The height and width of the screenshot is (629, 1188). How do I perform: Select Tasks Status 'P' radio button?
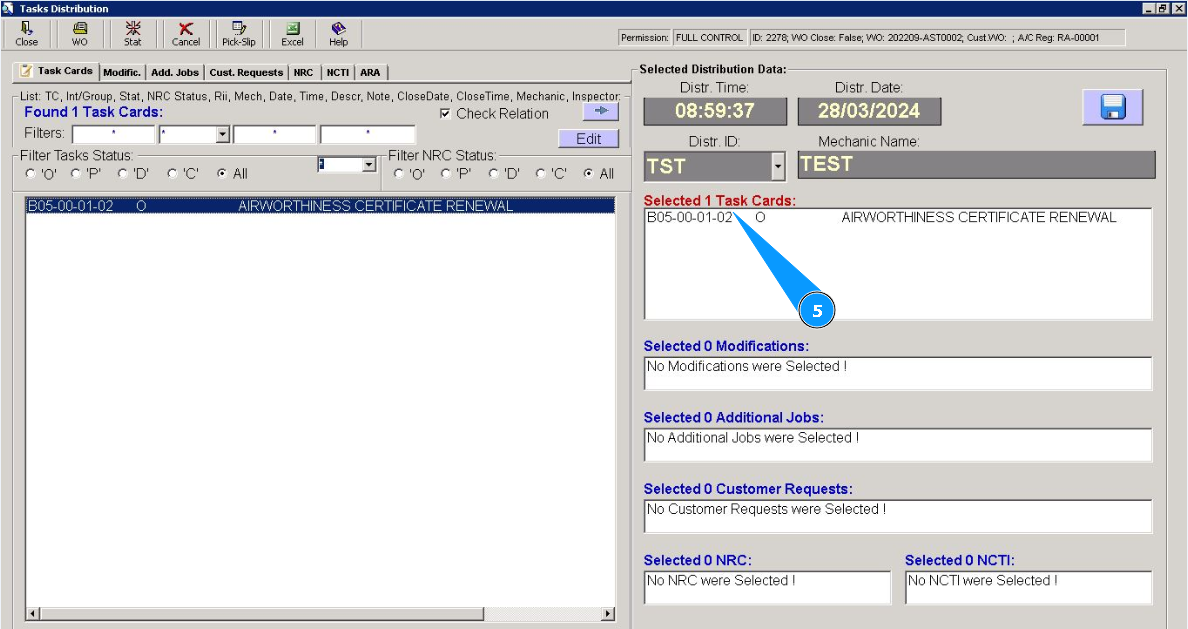pyautogui.click(x=76, y=174)
